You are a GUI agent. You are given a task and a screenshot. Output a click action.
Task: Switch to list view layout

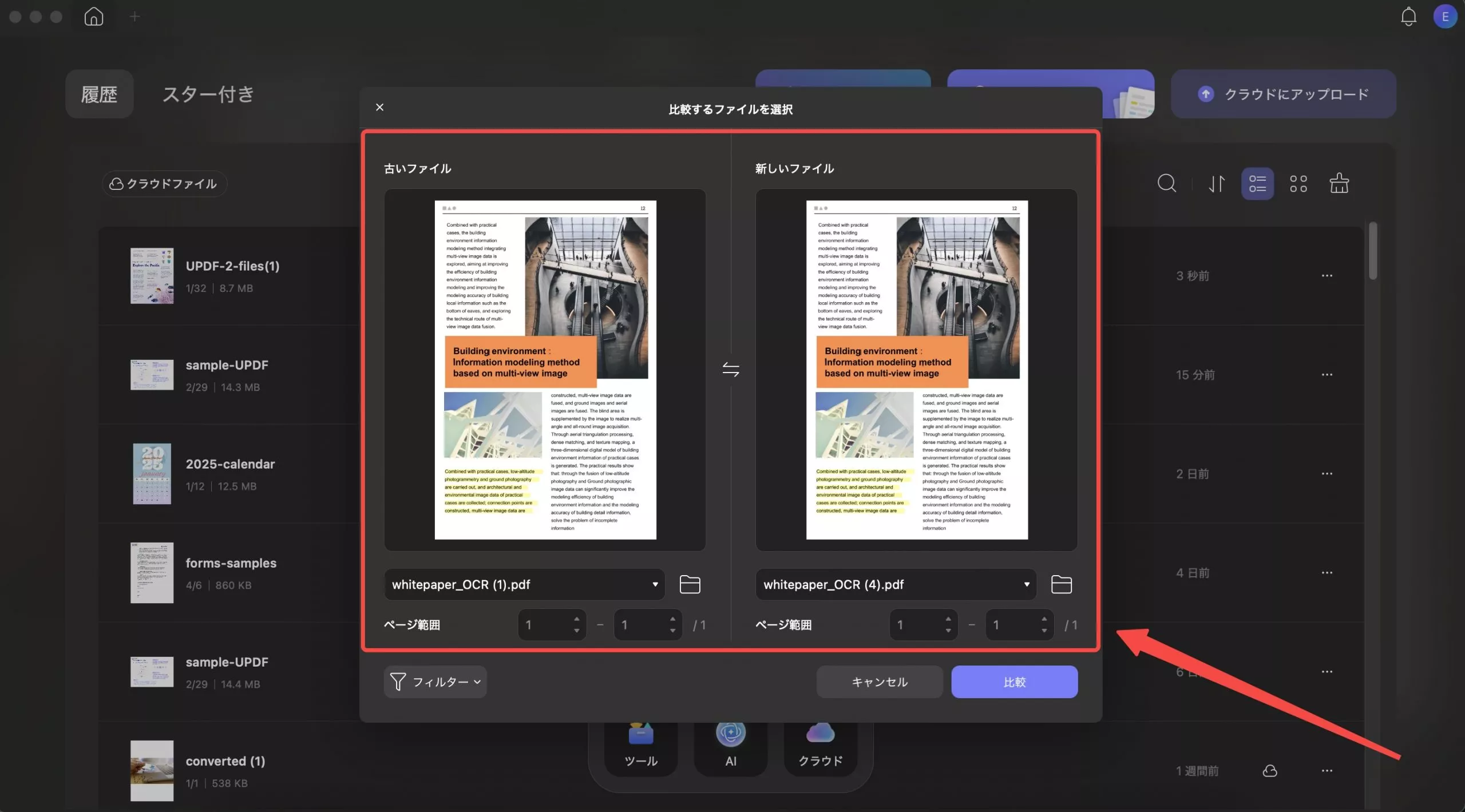(1257, 184)
